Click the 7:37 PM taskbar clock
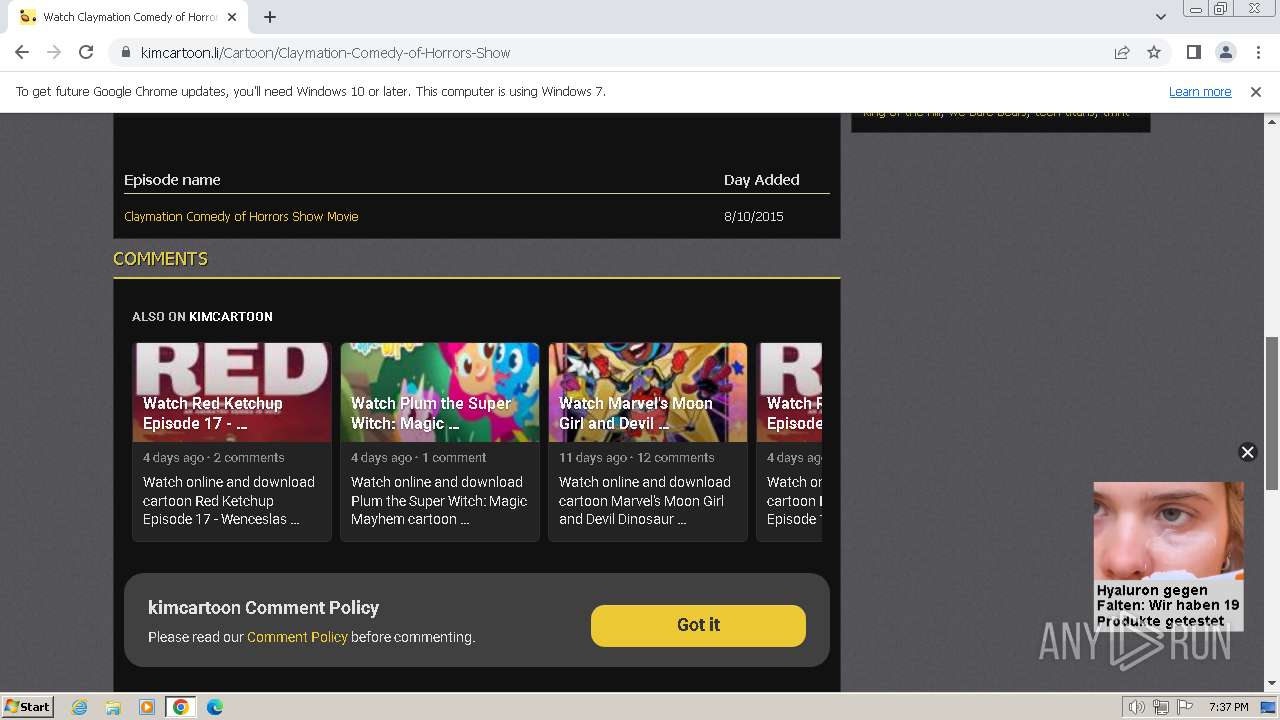 1228,707
